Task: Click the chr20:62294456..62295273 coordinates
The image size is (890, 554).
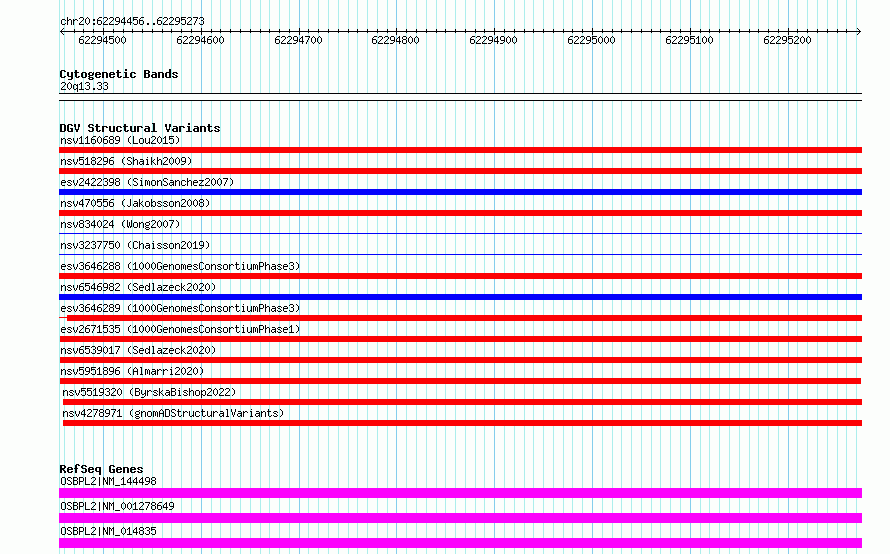Action: click(132, 21)
